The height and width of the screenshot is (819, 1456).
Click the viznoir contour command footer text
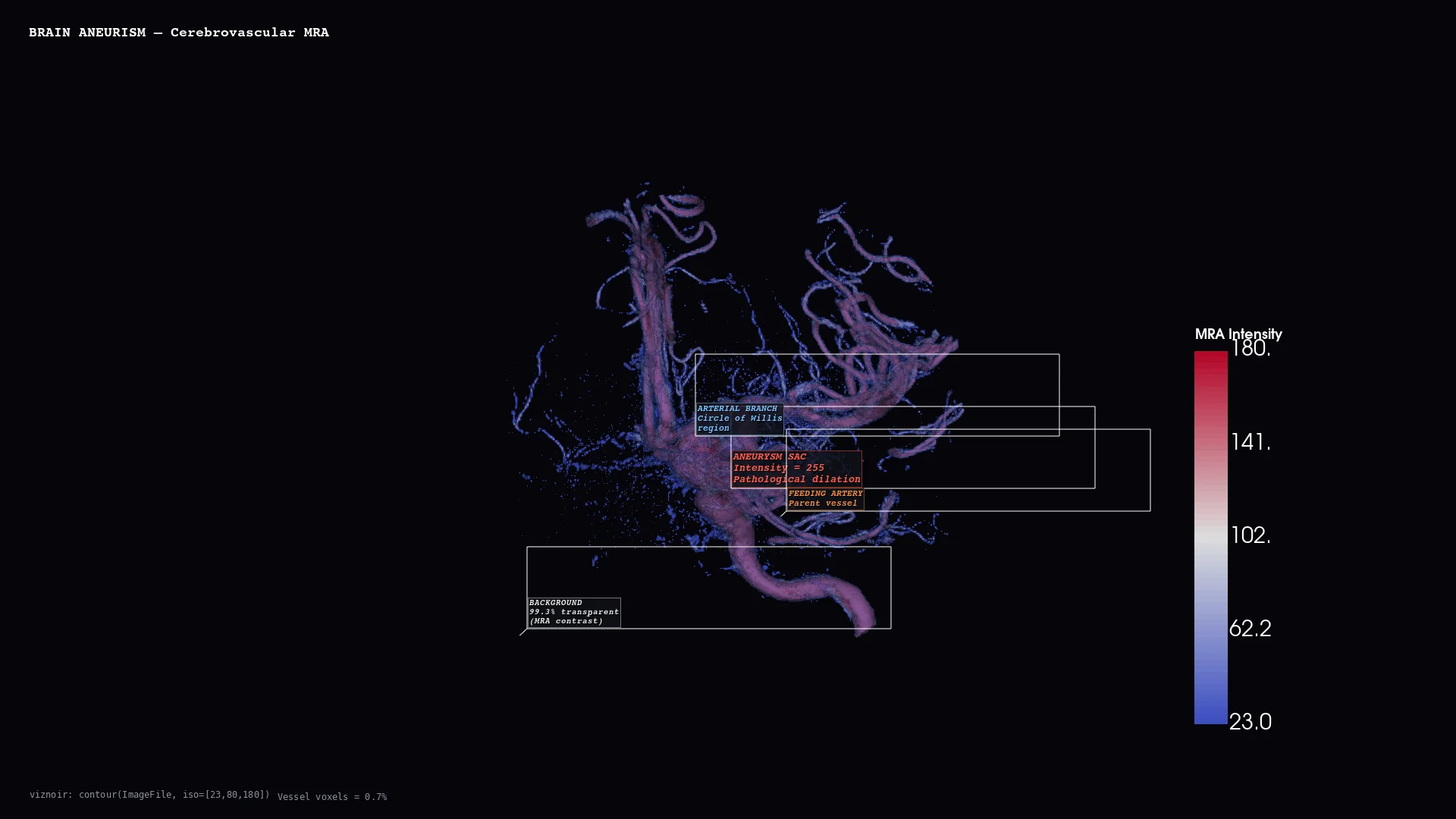149,795
